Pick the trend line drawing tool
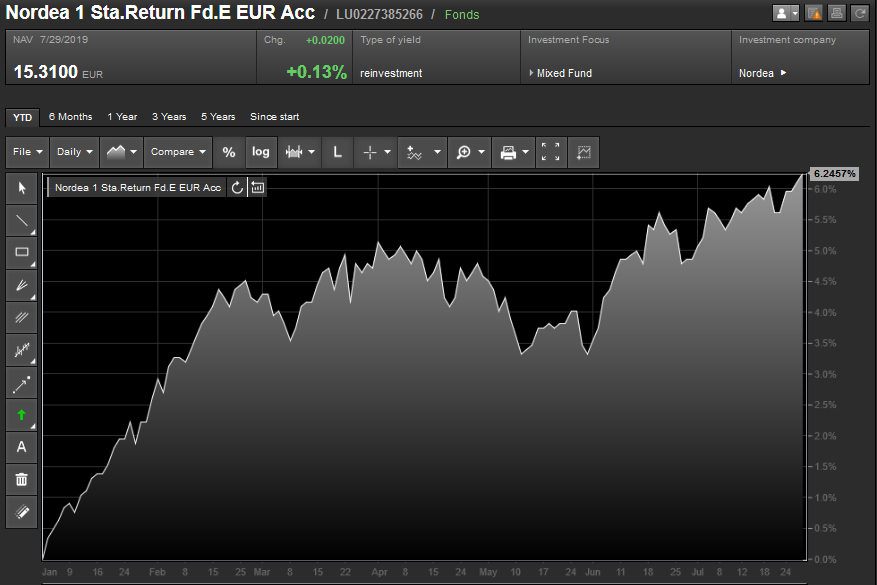877x585 pixels. point(22,220)
